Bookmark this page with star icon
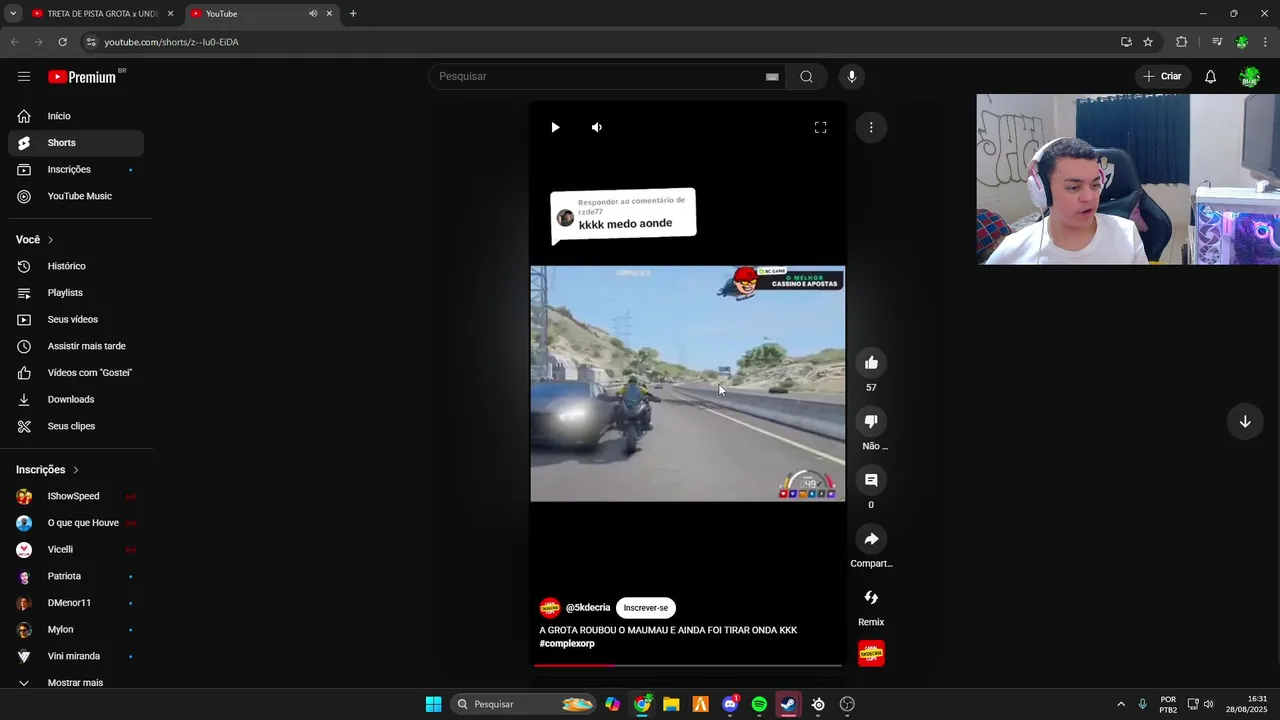1280x720 pixels. (1148, 42)
